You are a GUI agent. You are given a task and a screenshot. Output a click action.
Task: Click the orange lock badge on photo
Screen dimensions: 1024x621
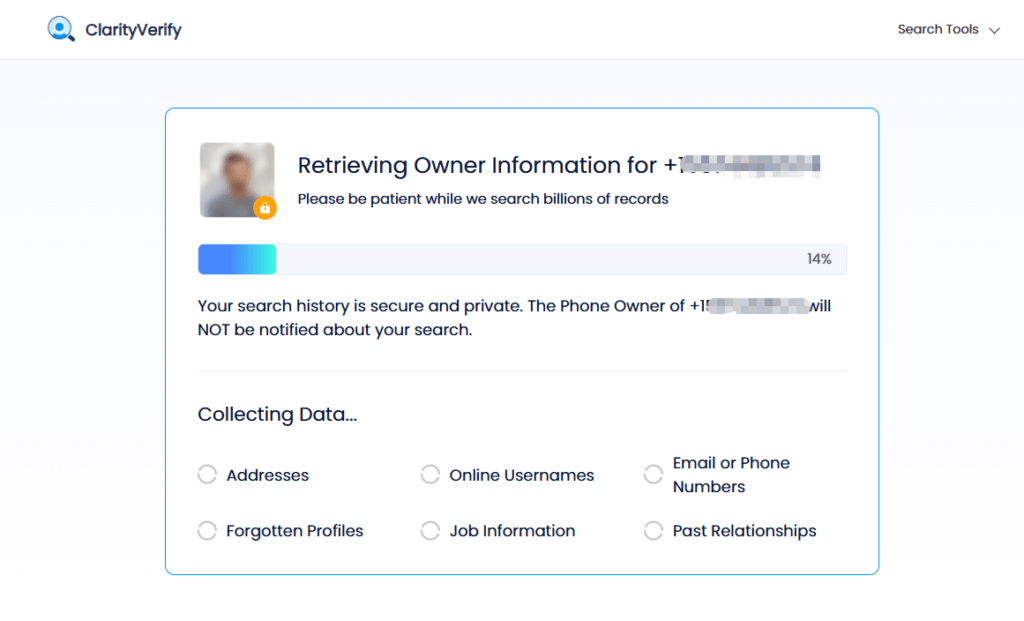265,208
